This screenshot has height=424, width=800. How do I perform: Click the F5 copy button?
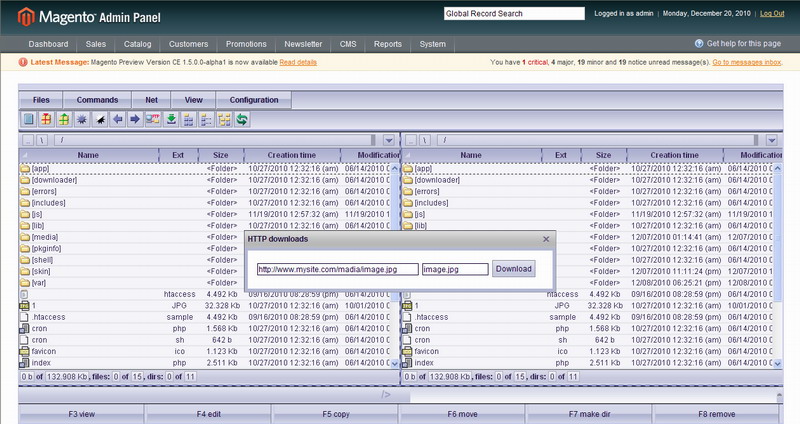(336, 414)
